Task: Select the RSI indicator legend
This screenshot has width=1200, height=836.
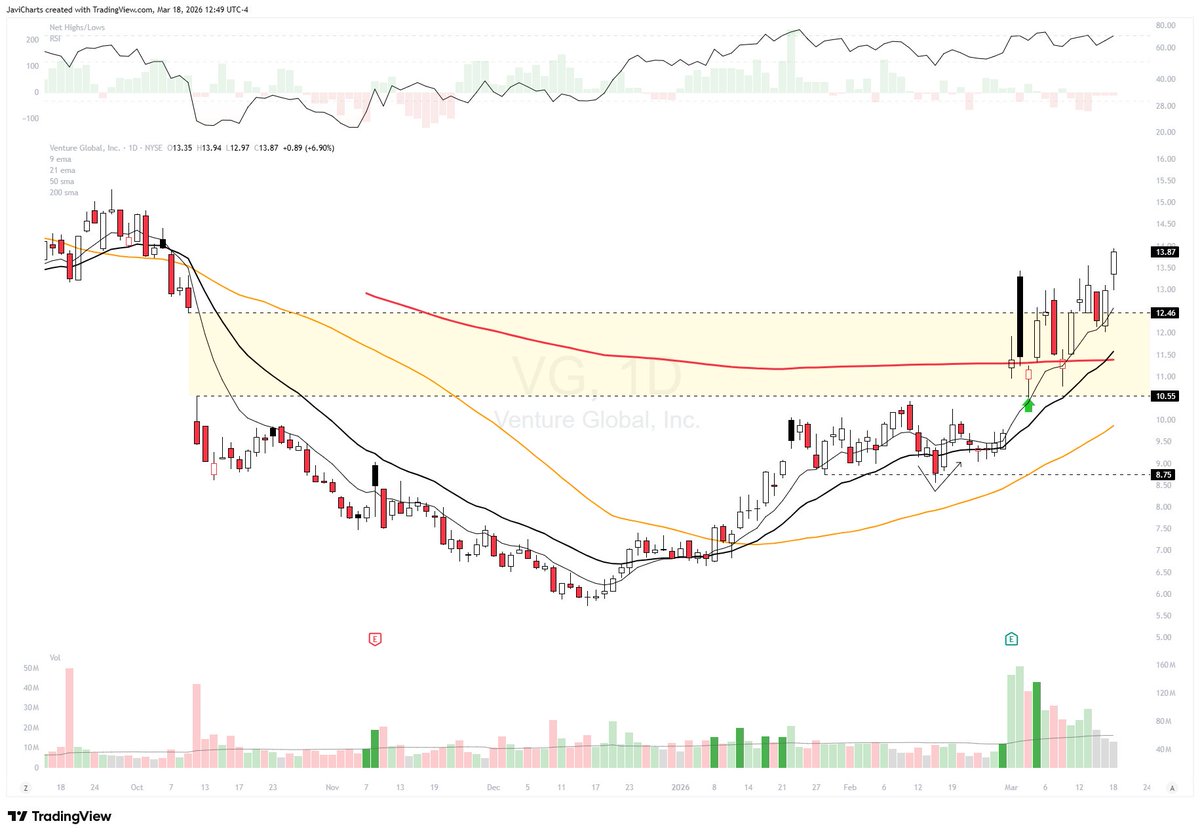Action: click(x=55, y=38)
